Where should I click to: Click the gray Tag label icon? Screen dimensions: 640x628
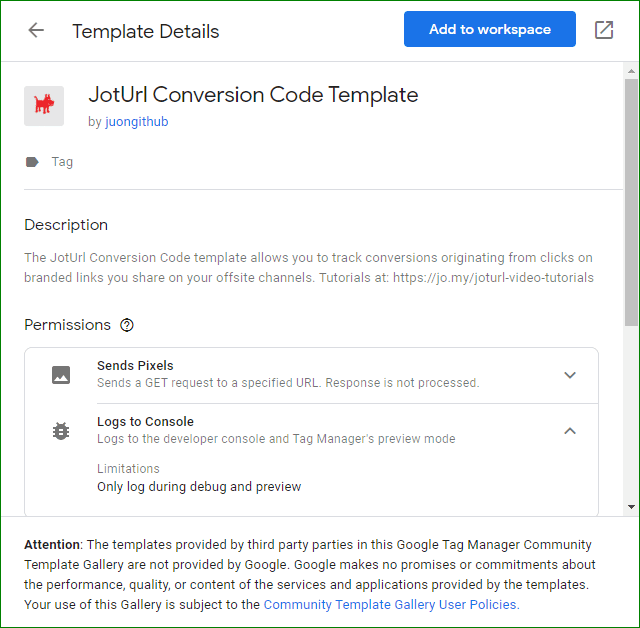pos(32,162)
